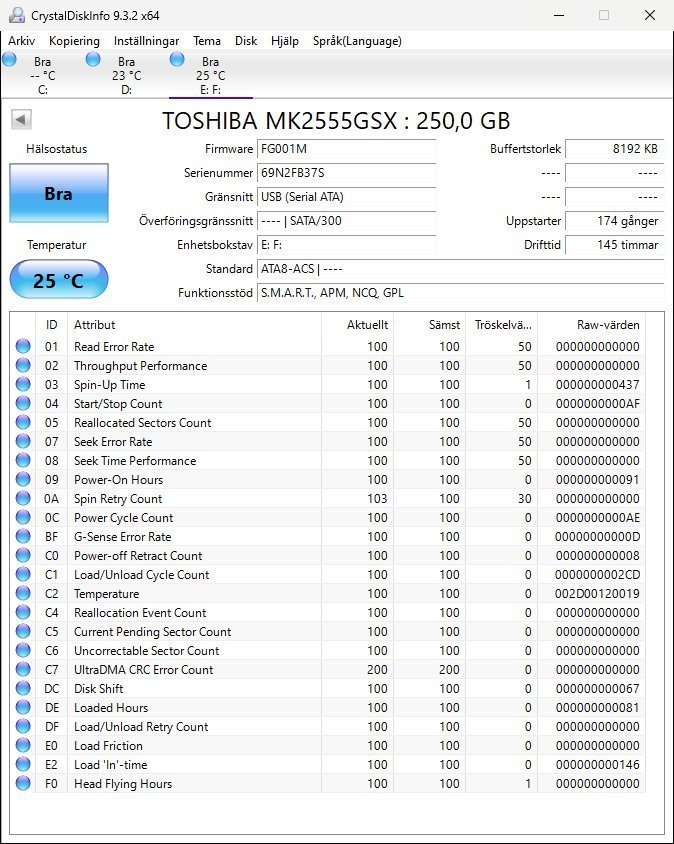This screenshot has height=844, width=674.
Task: Select the C: drive status orb
Action: tap(10, 60)
